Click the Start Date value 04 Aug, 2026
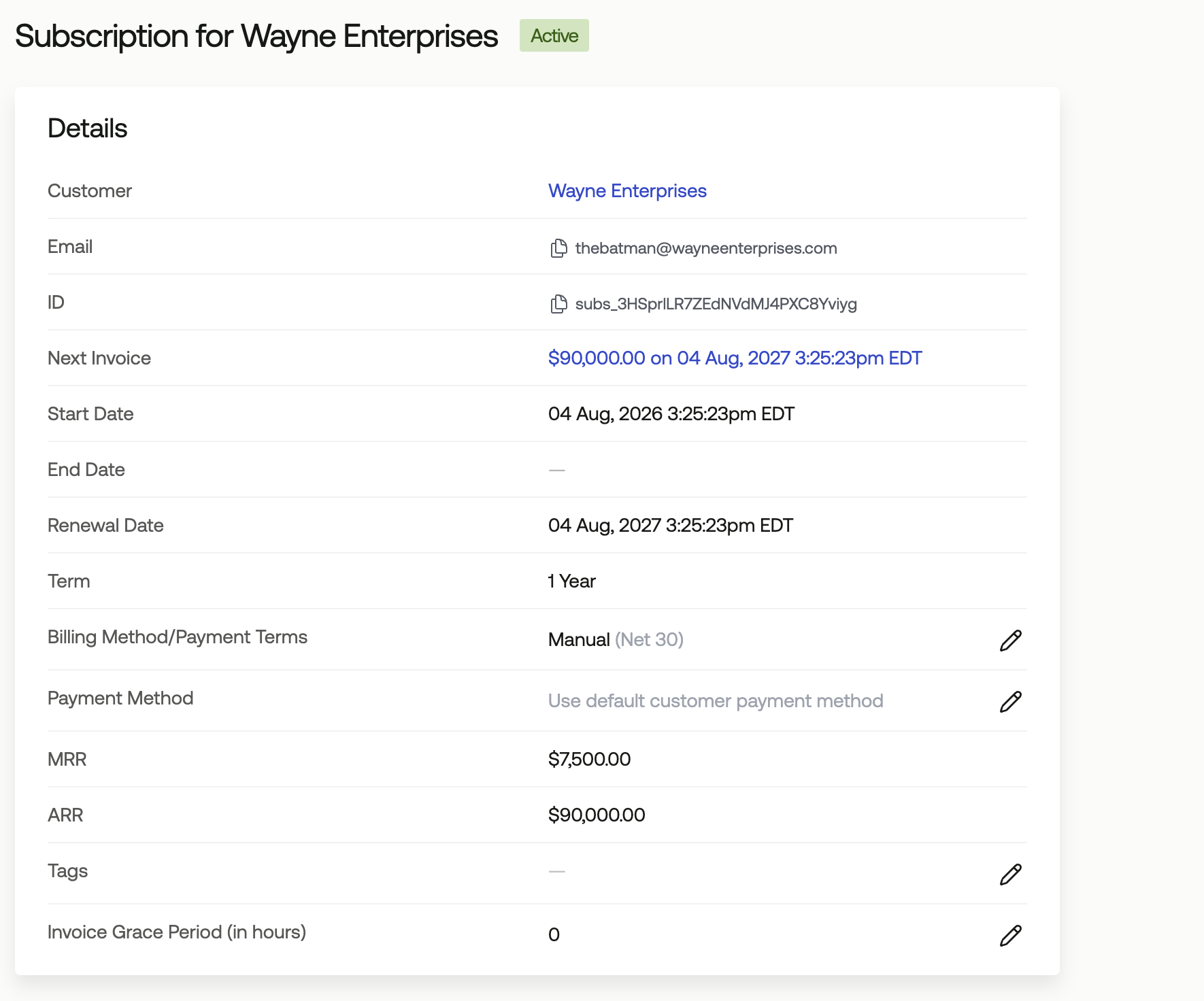The width and height of the screenshot is (1204, 1001). point(671,414)
